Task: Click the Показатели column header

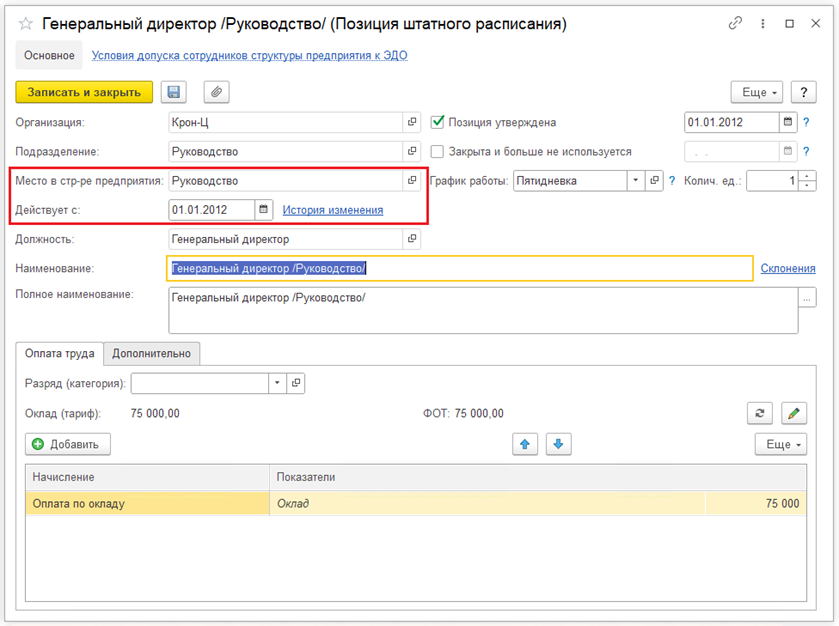Action: [x=538, y=477]
